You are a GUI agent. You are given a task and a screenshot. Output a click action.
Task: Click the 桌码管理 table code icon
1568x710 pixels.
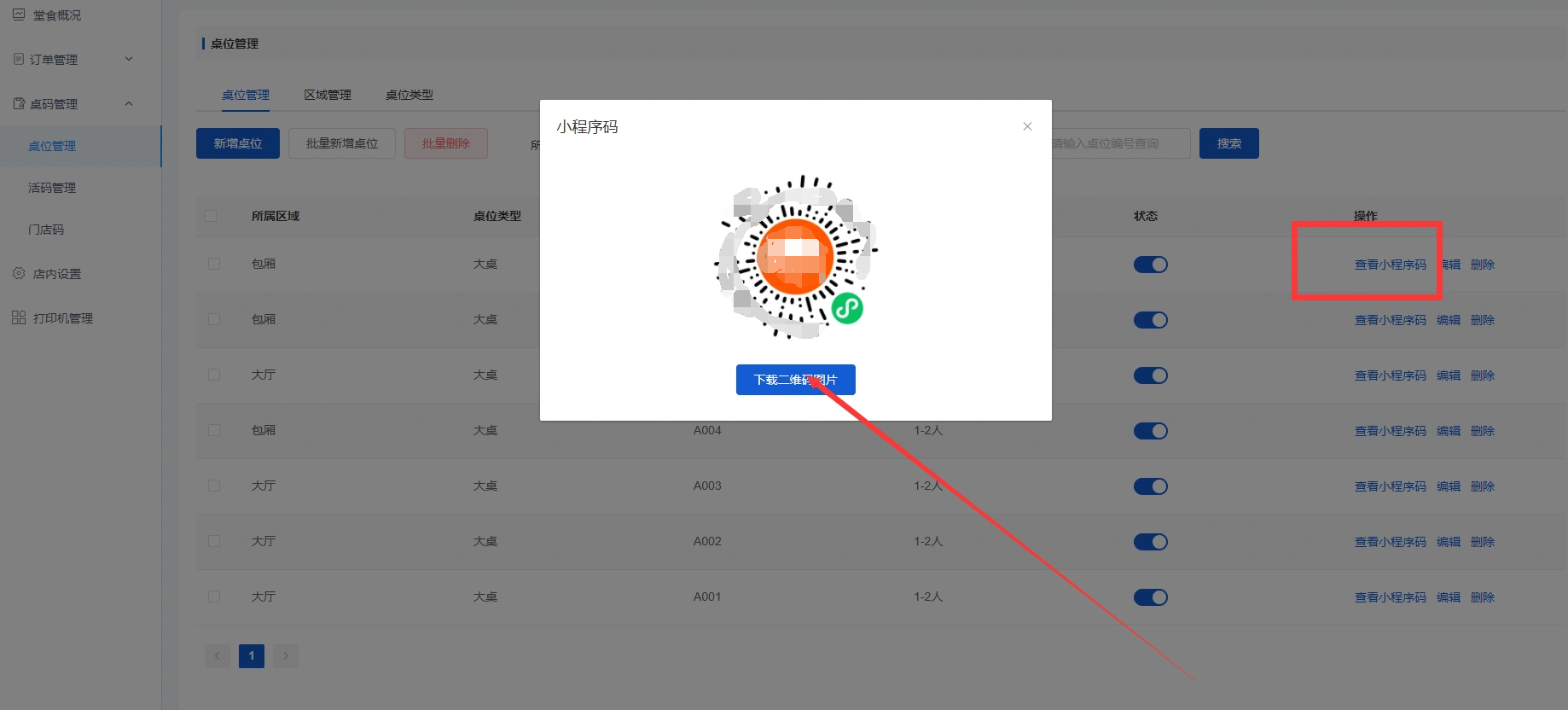pos(19,103)
